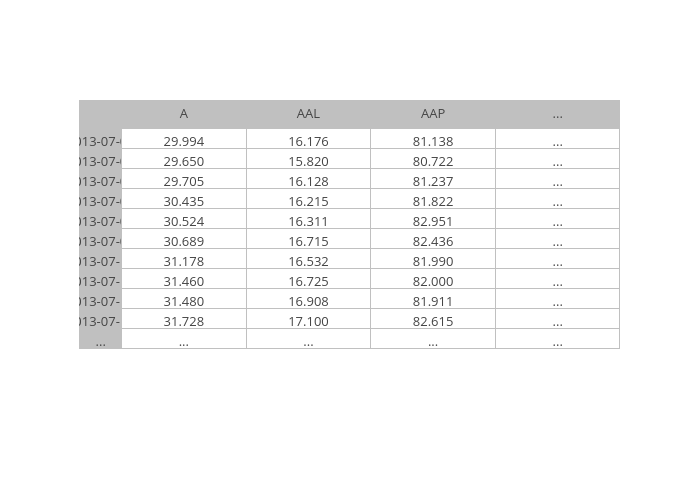This screenshot has height=500, width=700.
Task: Select the AAL value 15.820
Action: (308, 161)
